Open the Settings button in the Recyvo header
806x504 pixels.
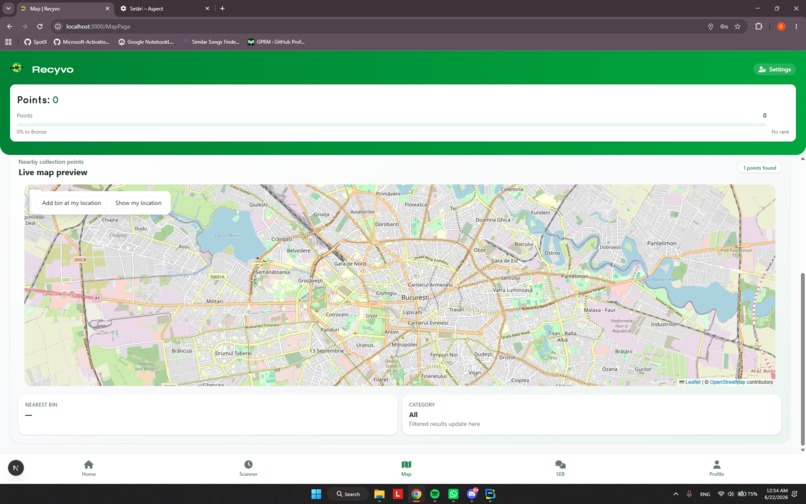coord(774,69)
